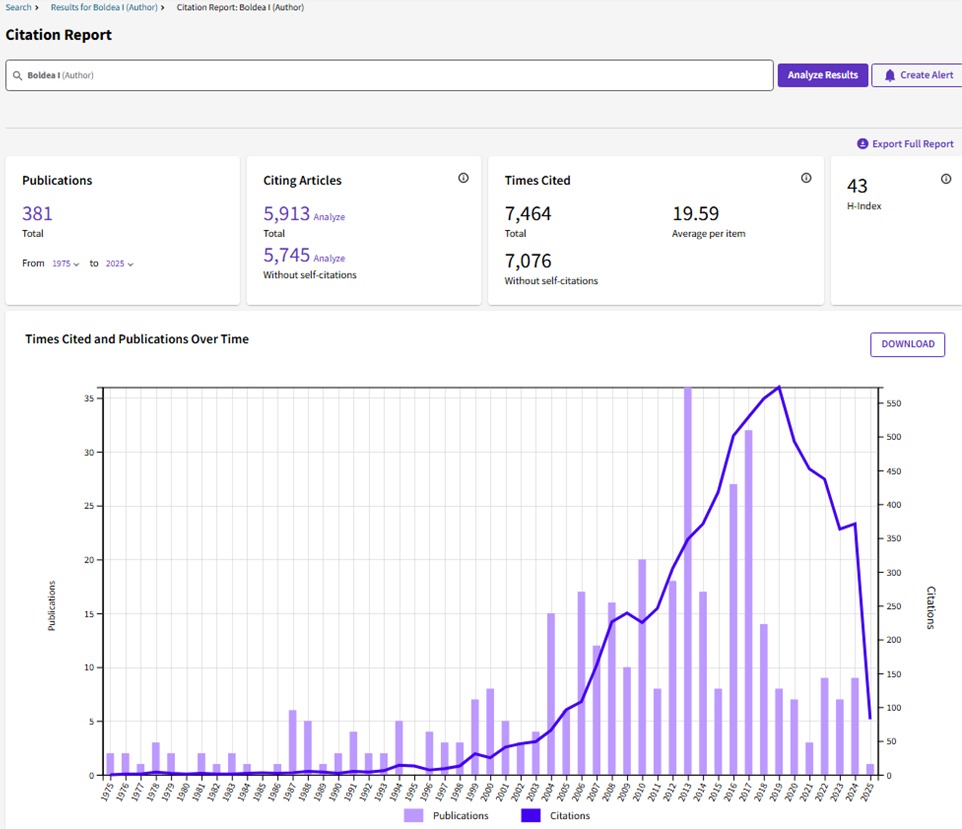Expand the From year 1975 dropdown

point(66,264)
